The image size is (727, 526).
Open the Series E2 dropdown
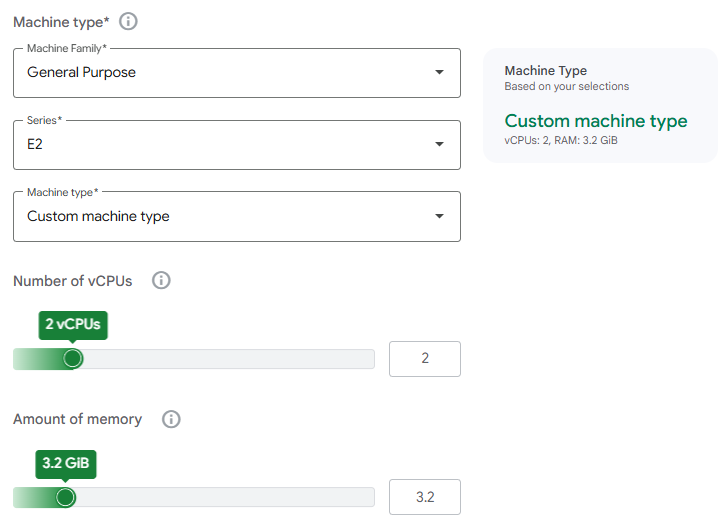pyautogui.click(x=237, y=145)
